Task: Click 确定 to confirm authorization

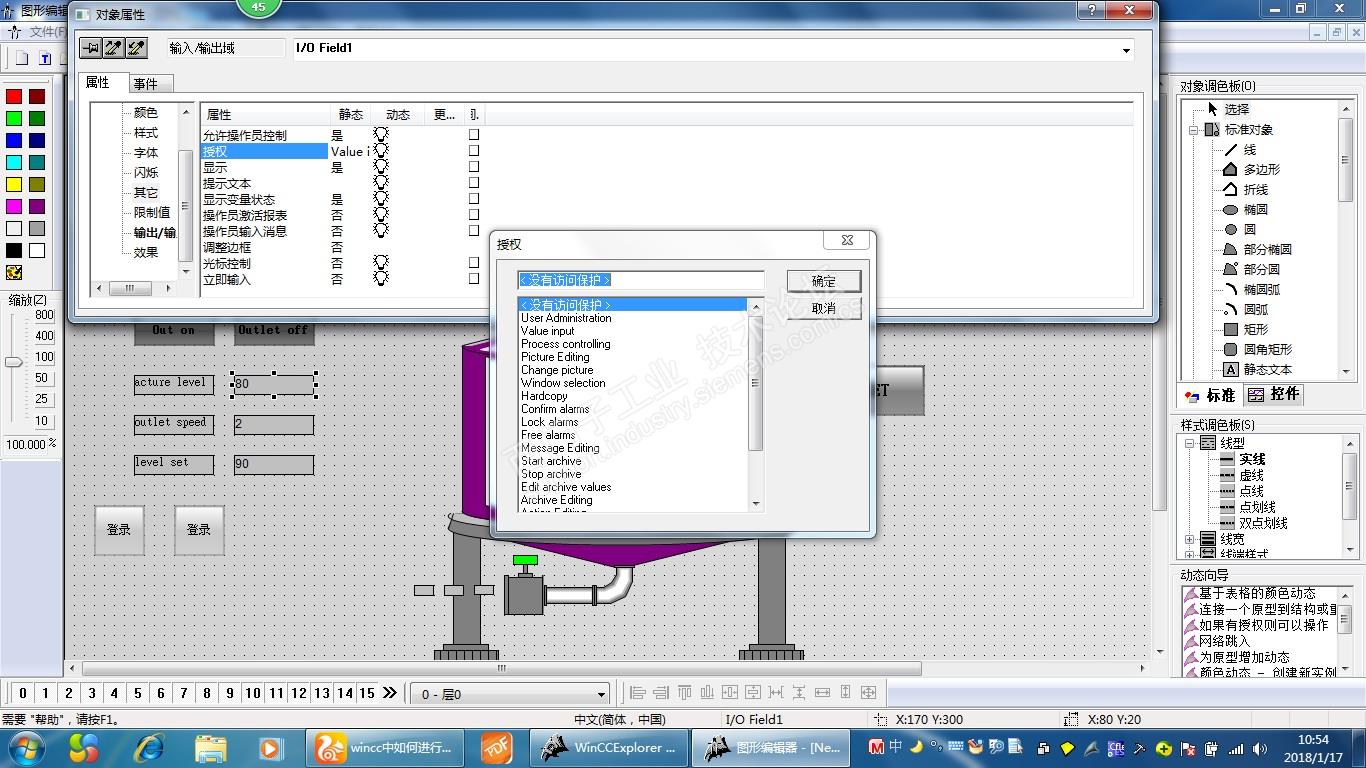Action: coord(824,281)
